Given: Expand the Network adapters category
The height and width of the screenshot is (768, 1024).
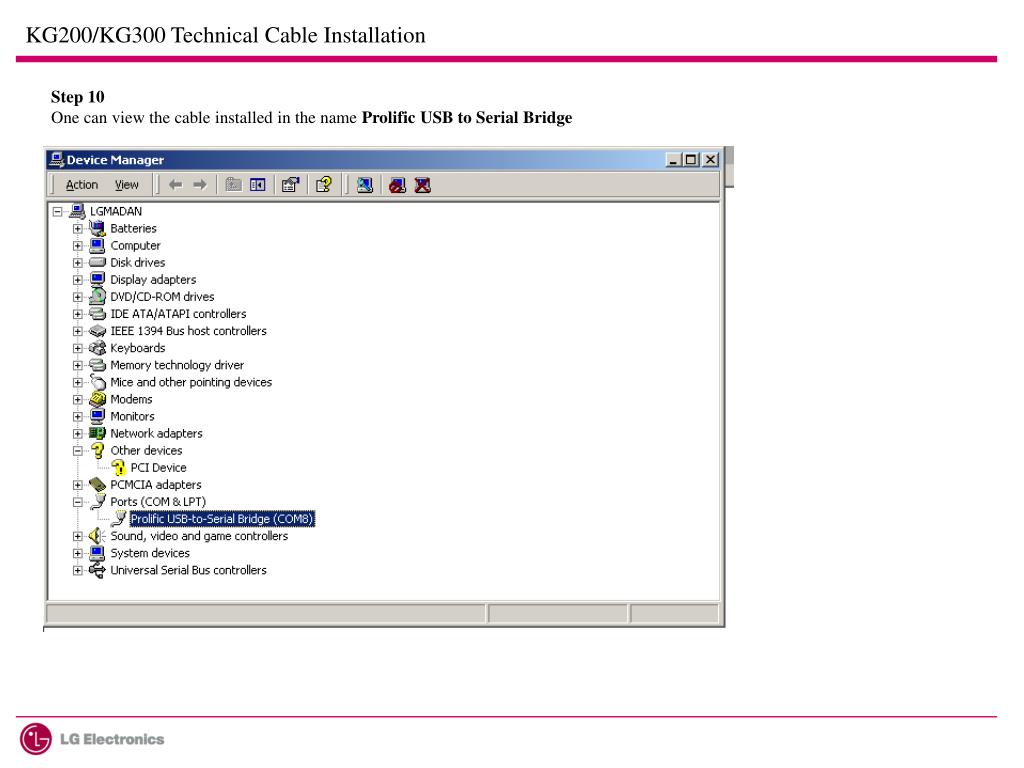Looking at the screenshot, I should click(78, 434).
